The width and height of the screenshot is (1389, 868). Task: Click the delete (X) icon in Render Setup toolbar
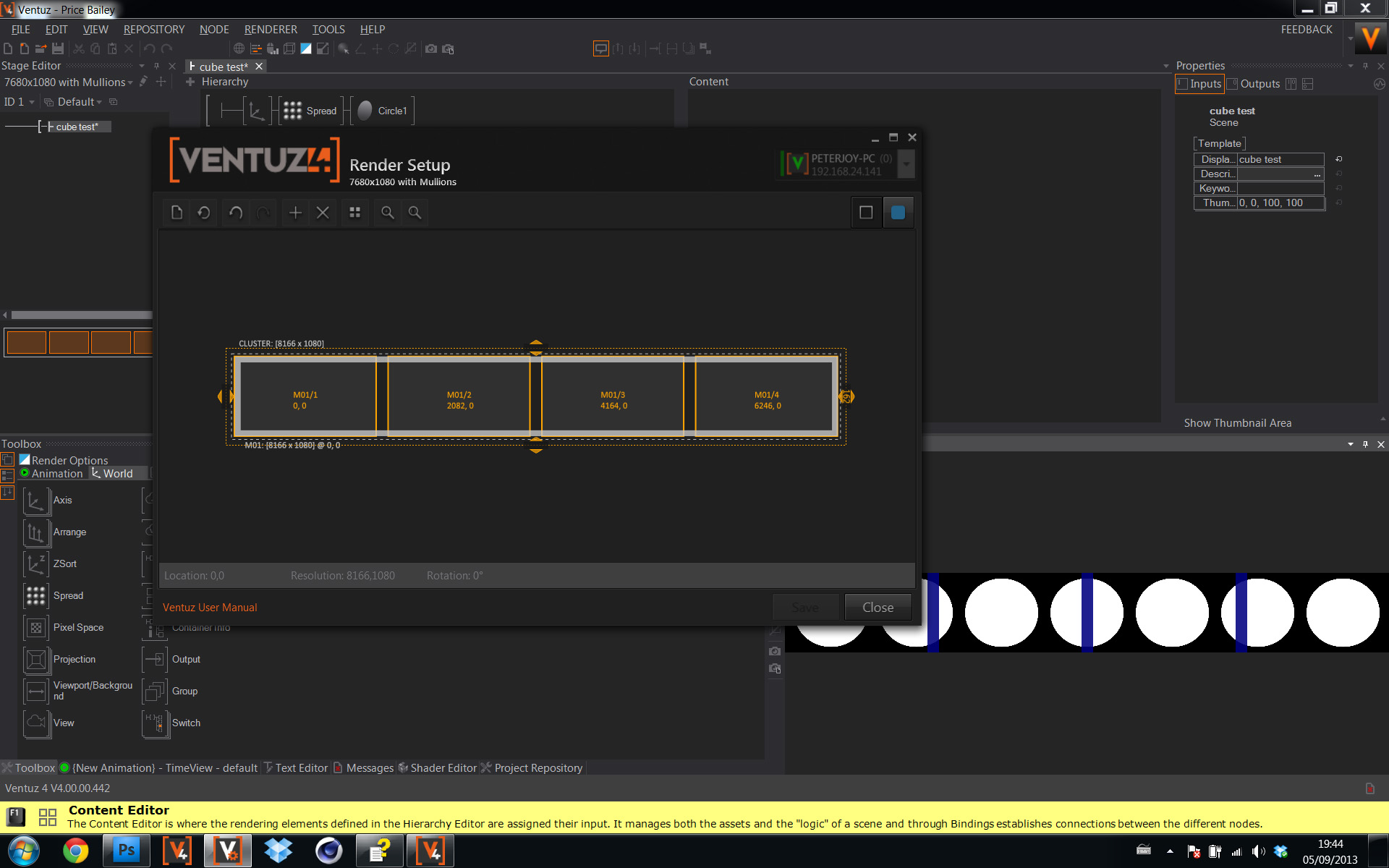pyautogui.click(x=323, y=213)
